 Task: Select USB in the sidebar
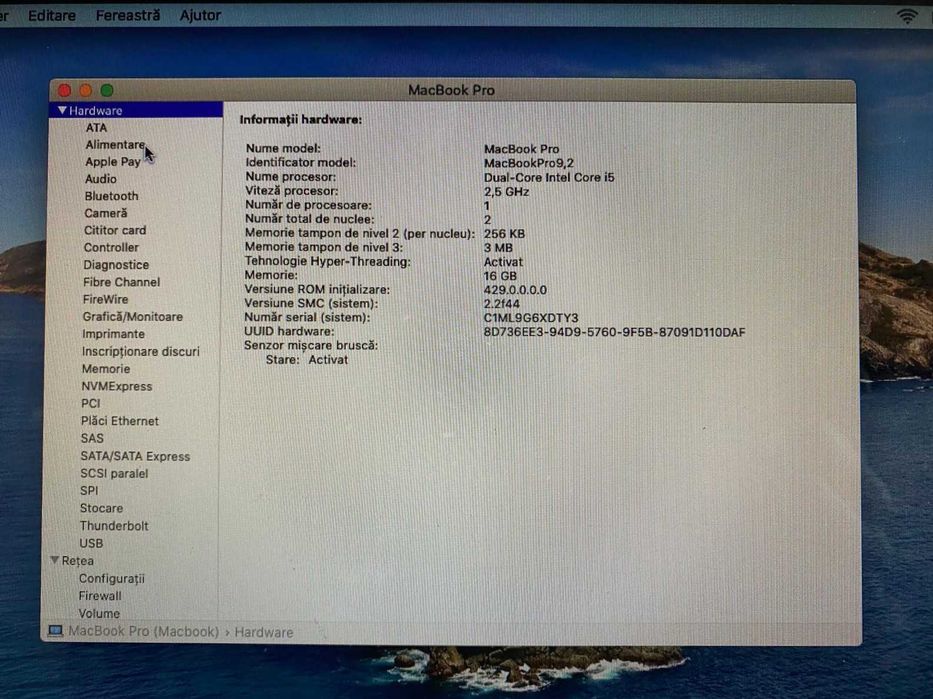tap(91, 543)
